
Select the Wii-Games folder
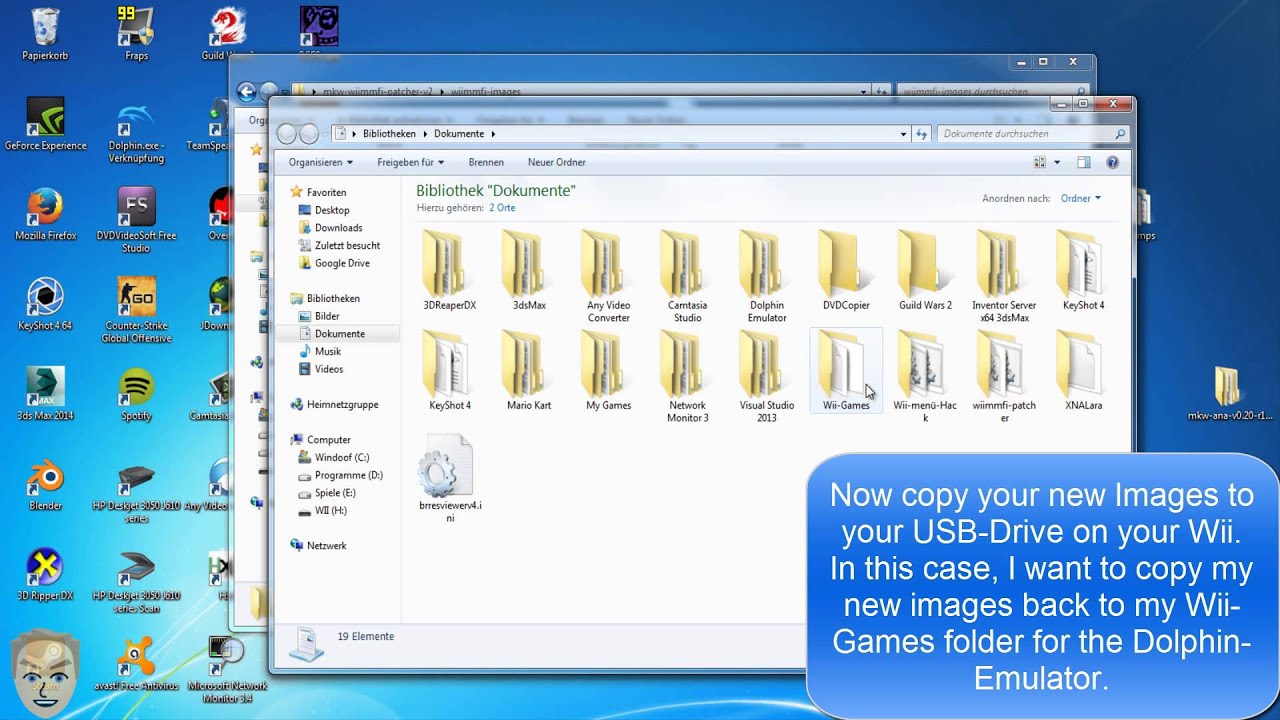point(846,370)
